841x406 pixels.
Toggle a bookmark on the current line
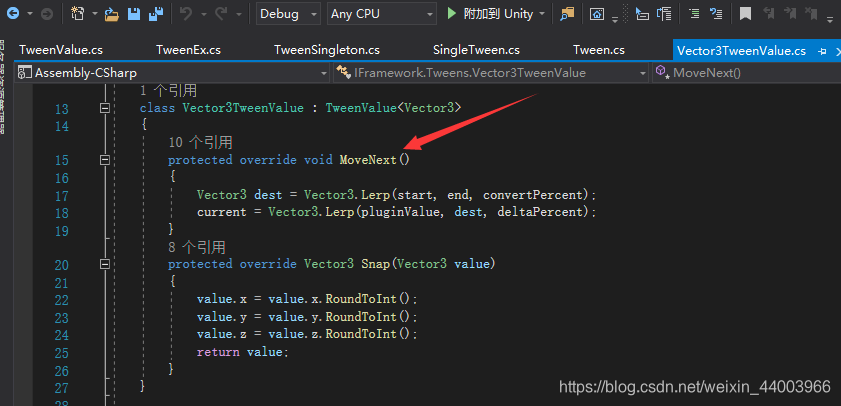pos(745,14)
